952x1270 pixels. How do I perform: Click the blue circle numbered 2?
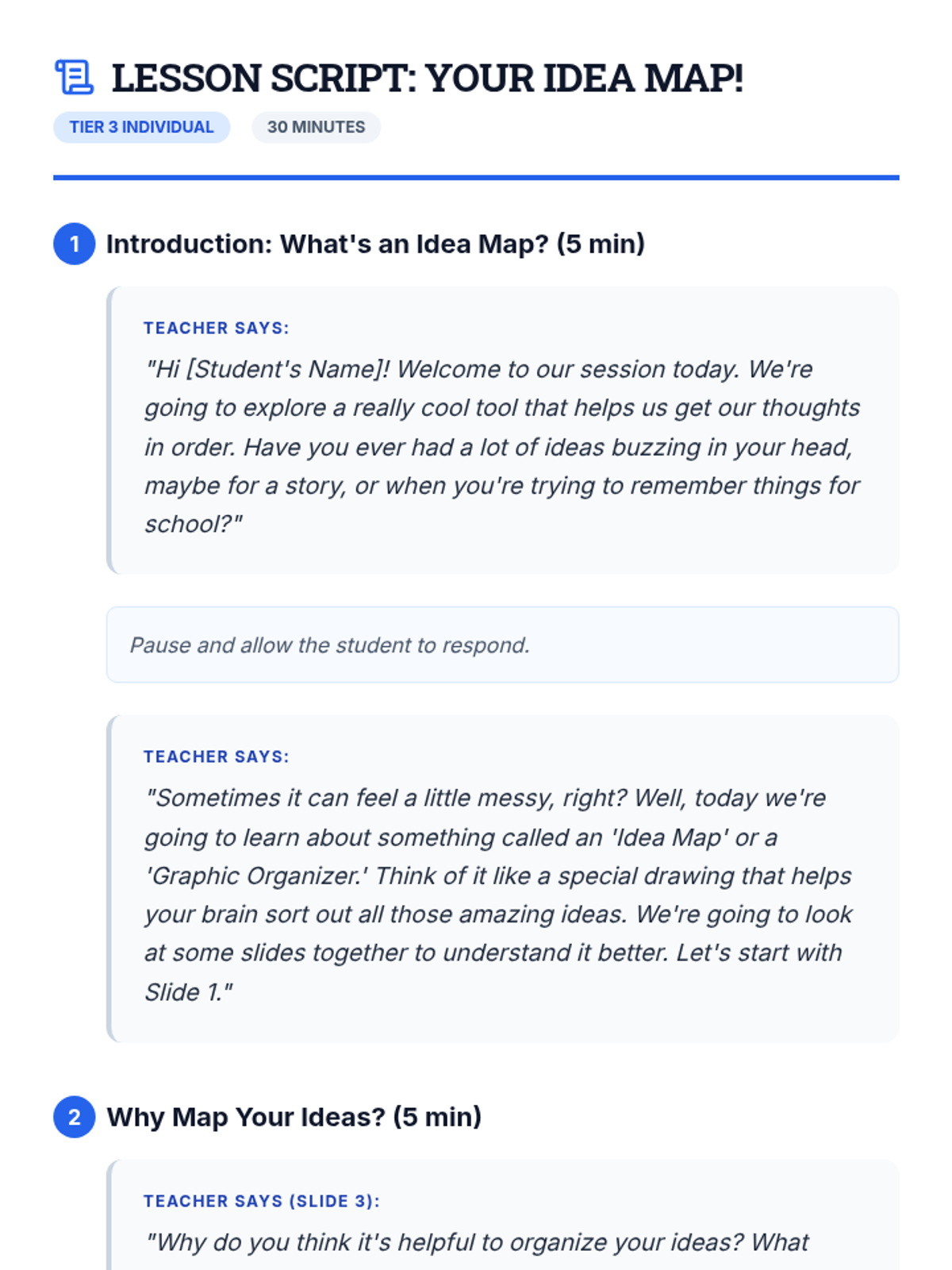[x=75, y=1117]
